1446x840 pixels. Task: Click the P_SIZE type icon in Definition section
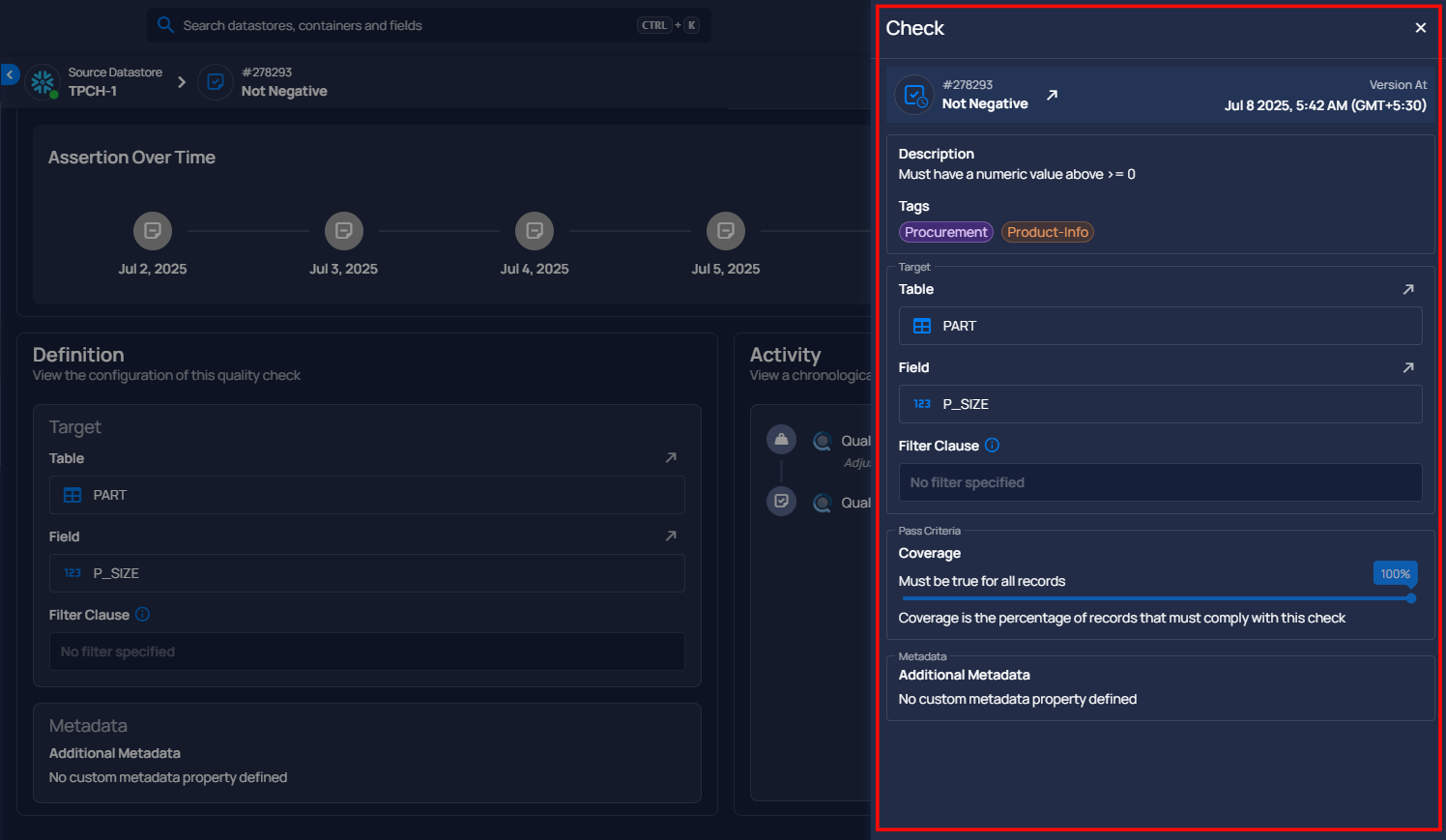point(72,573)
